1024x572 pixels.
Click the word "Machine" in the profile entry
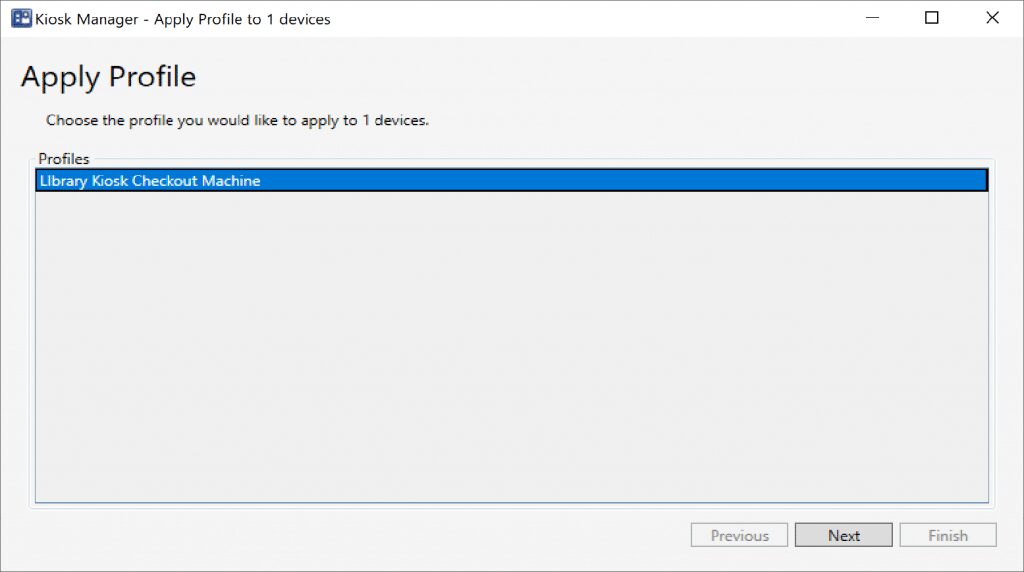[x=231, y=181]
